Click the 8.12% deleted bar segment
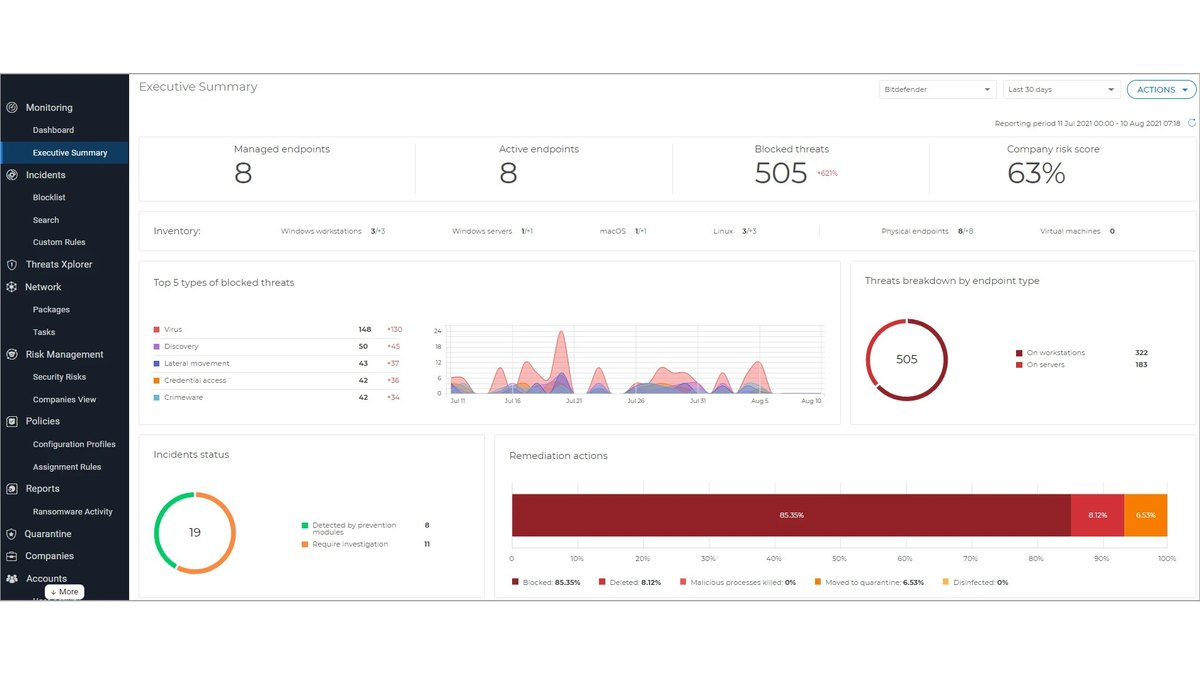1200x675 pixels. [1097, 515]
